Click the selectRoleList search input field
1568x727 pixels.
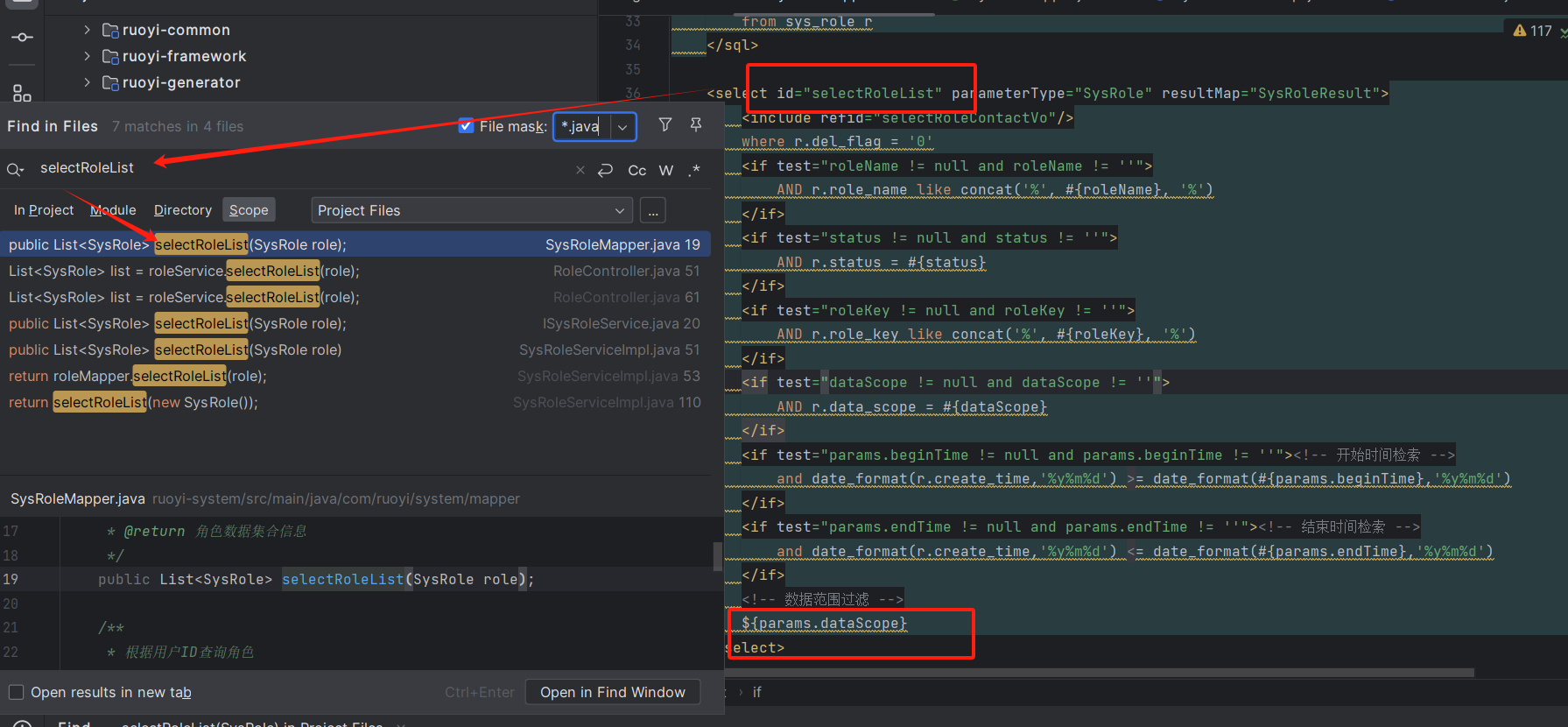[298, 168]
